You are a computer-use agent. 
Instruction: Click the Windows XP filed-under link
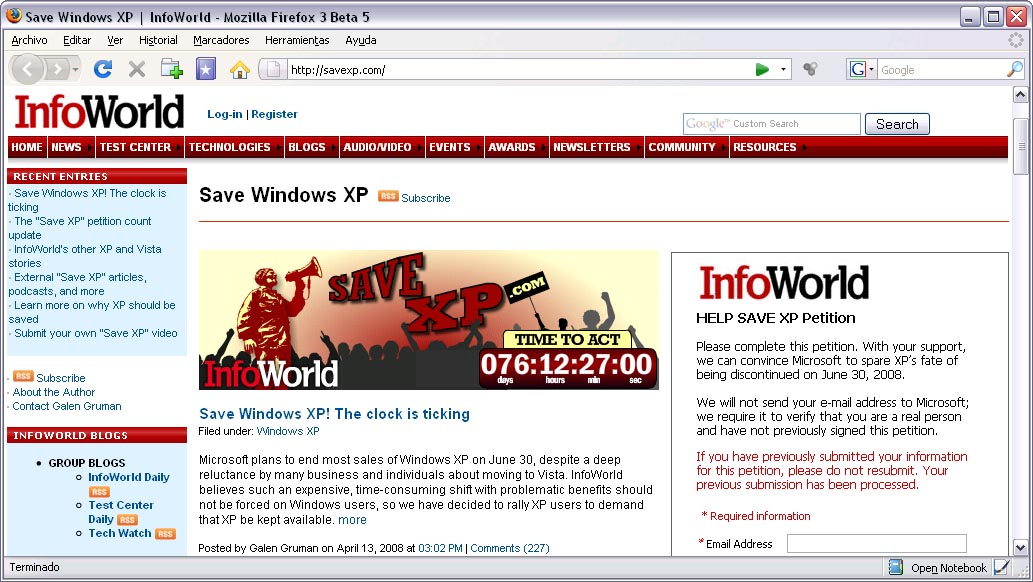coord(288,431)
